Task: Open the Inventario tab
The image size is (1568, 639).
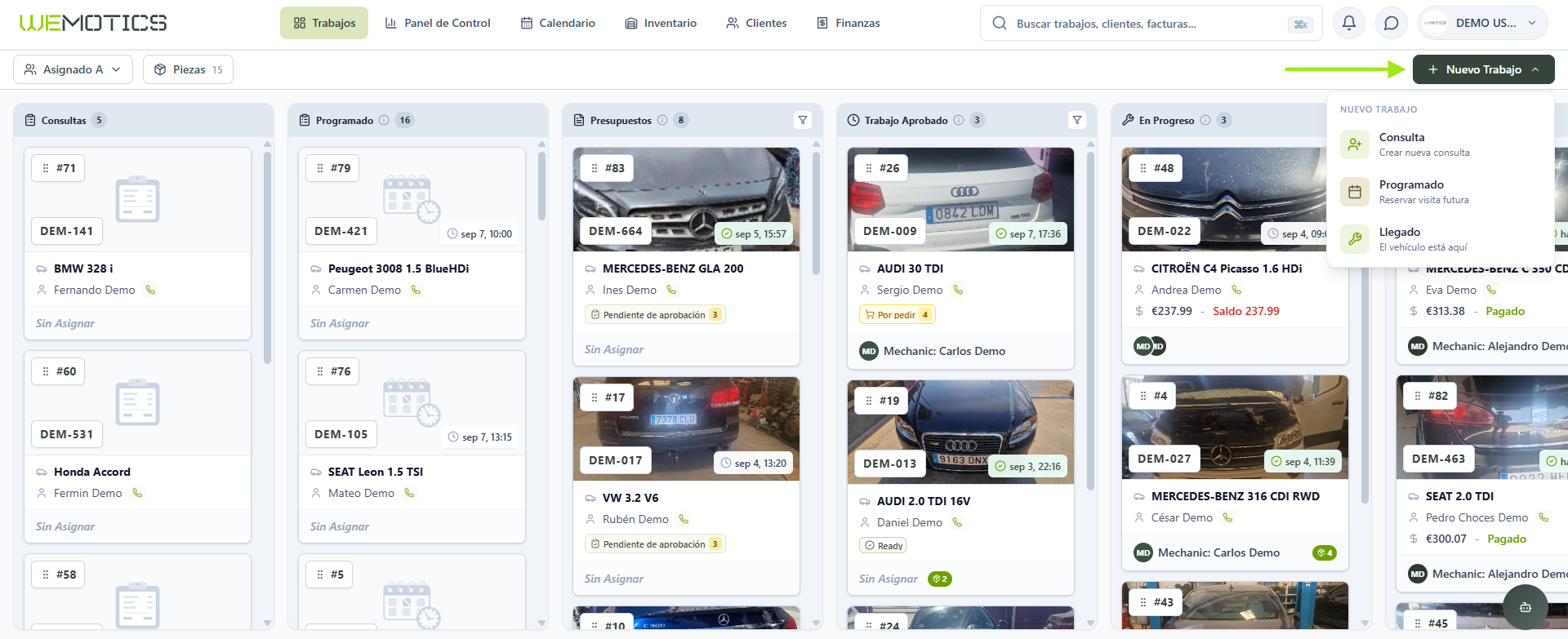Action: tap(661, 23)
